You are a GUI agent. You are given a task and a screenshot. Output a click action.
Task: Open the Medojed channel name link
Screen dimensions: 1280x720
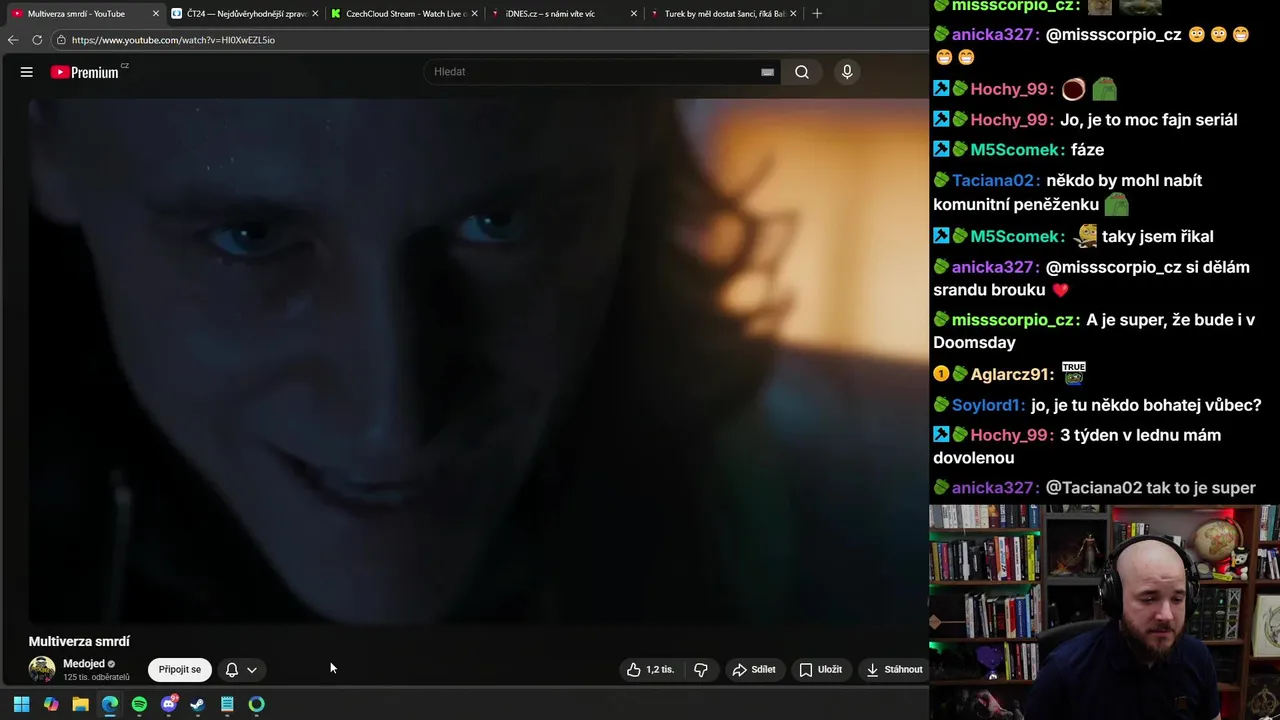(x=84, y=664)
